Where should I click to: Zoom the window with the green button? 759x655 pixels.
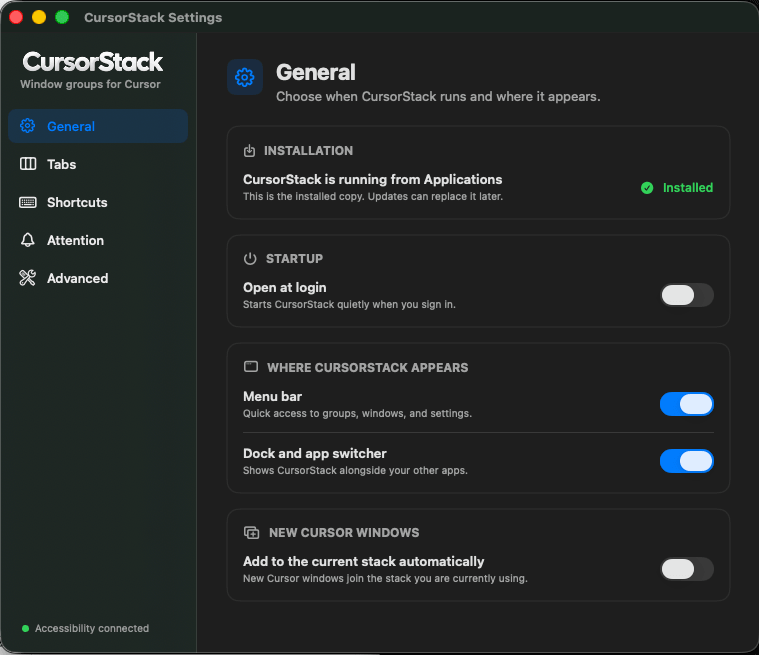pyautogui.click(x=62, y=17)
